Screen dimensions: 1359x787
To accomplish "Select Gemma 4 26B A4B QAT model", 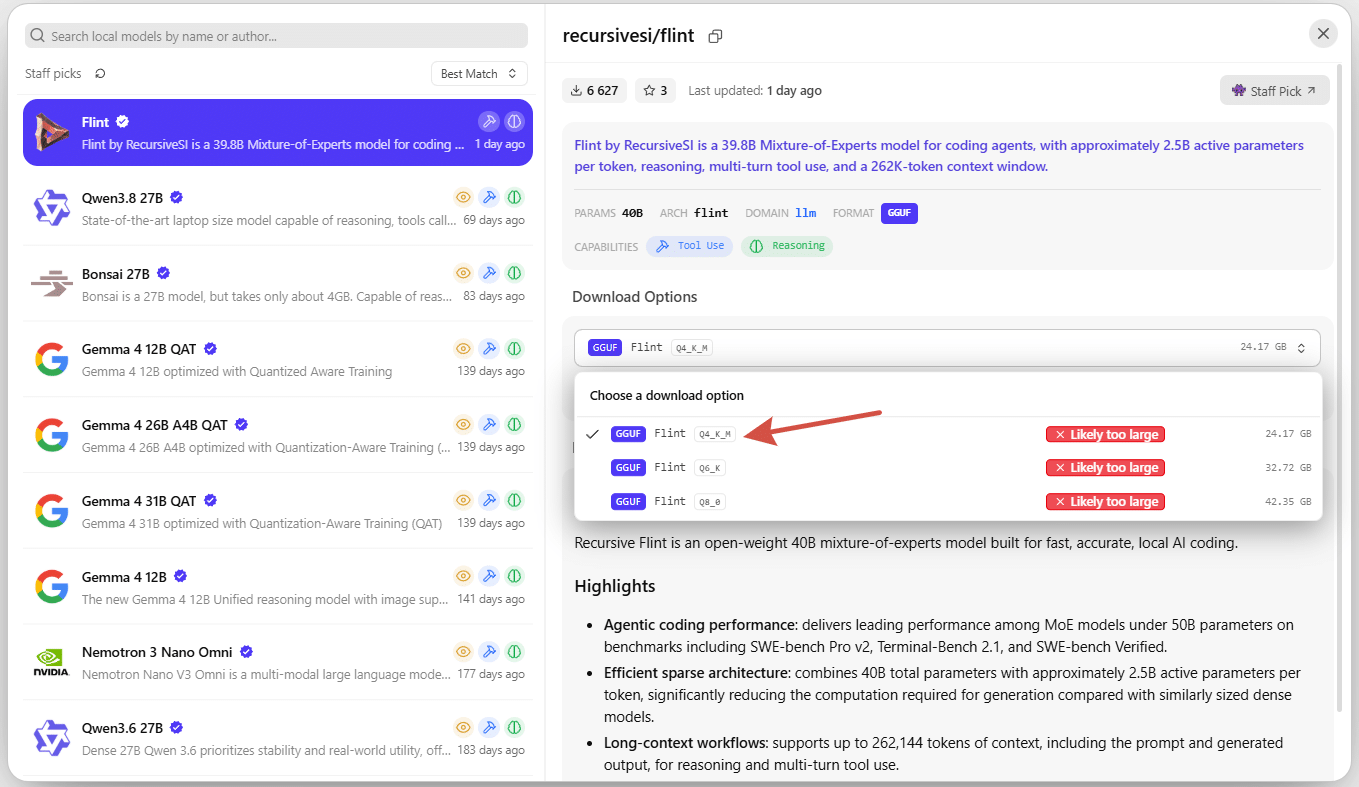I will coord(278,435).
